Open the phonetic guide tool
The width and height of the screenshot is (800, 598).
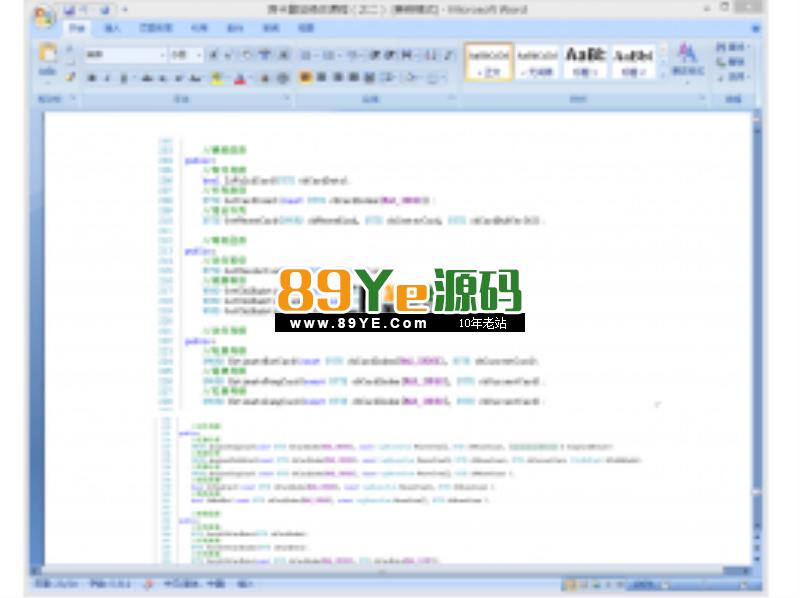pos(265,55)
